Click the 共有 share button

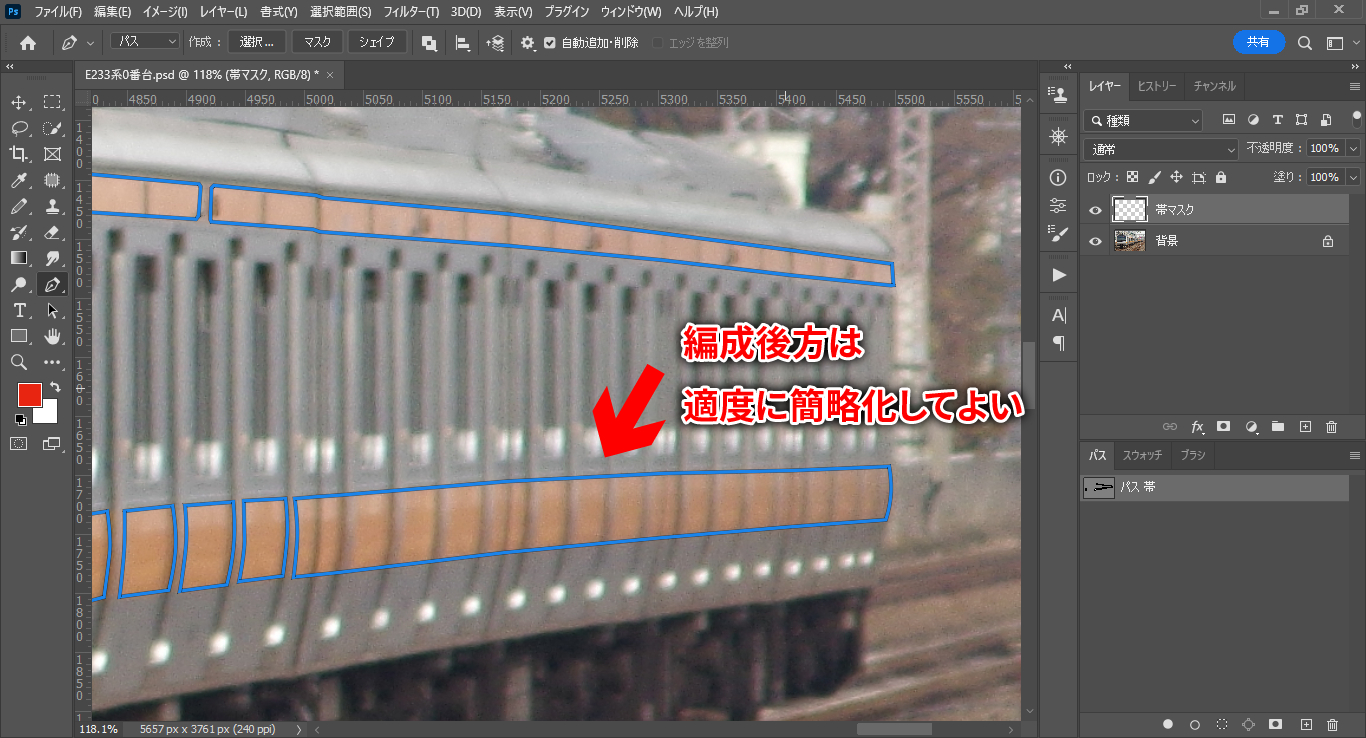point(1258,43)
